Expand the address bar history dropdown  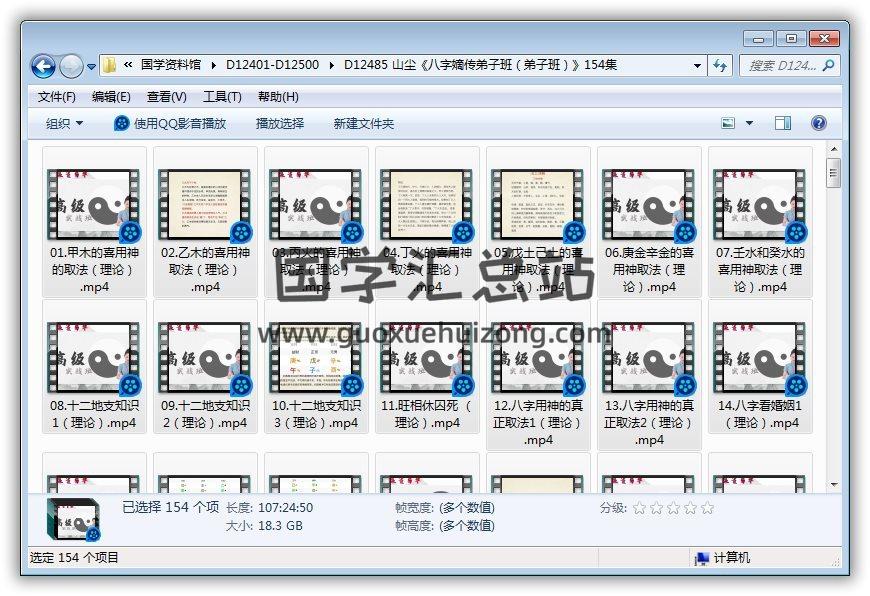[698, 66]
